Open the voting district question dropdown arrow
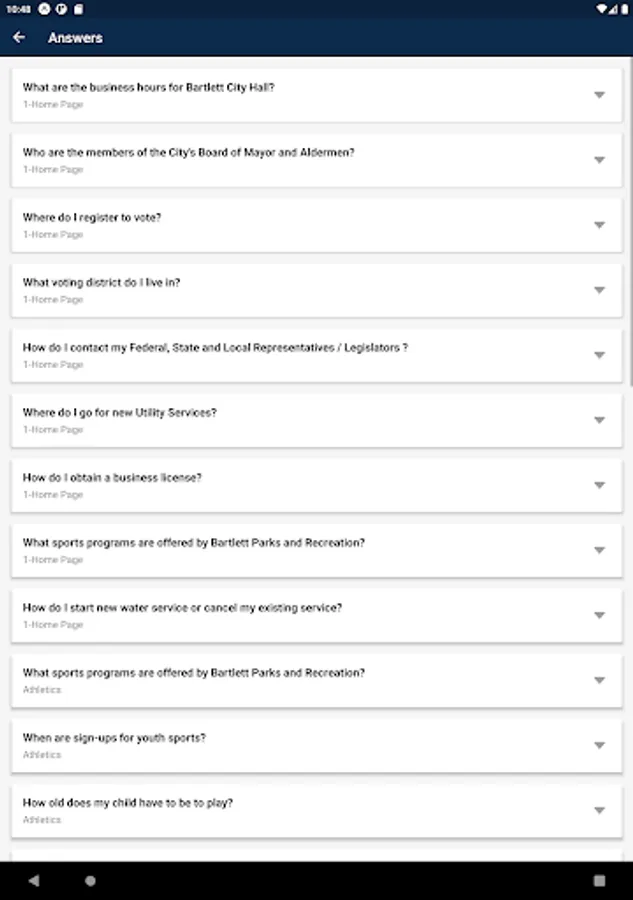This screenshot has width=633, height=900. [599, 290]
